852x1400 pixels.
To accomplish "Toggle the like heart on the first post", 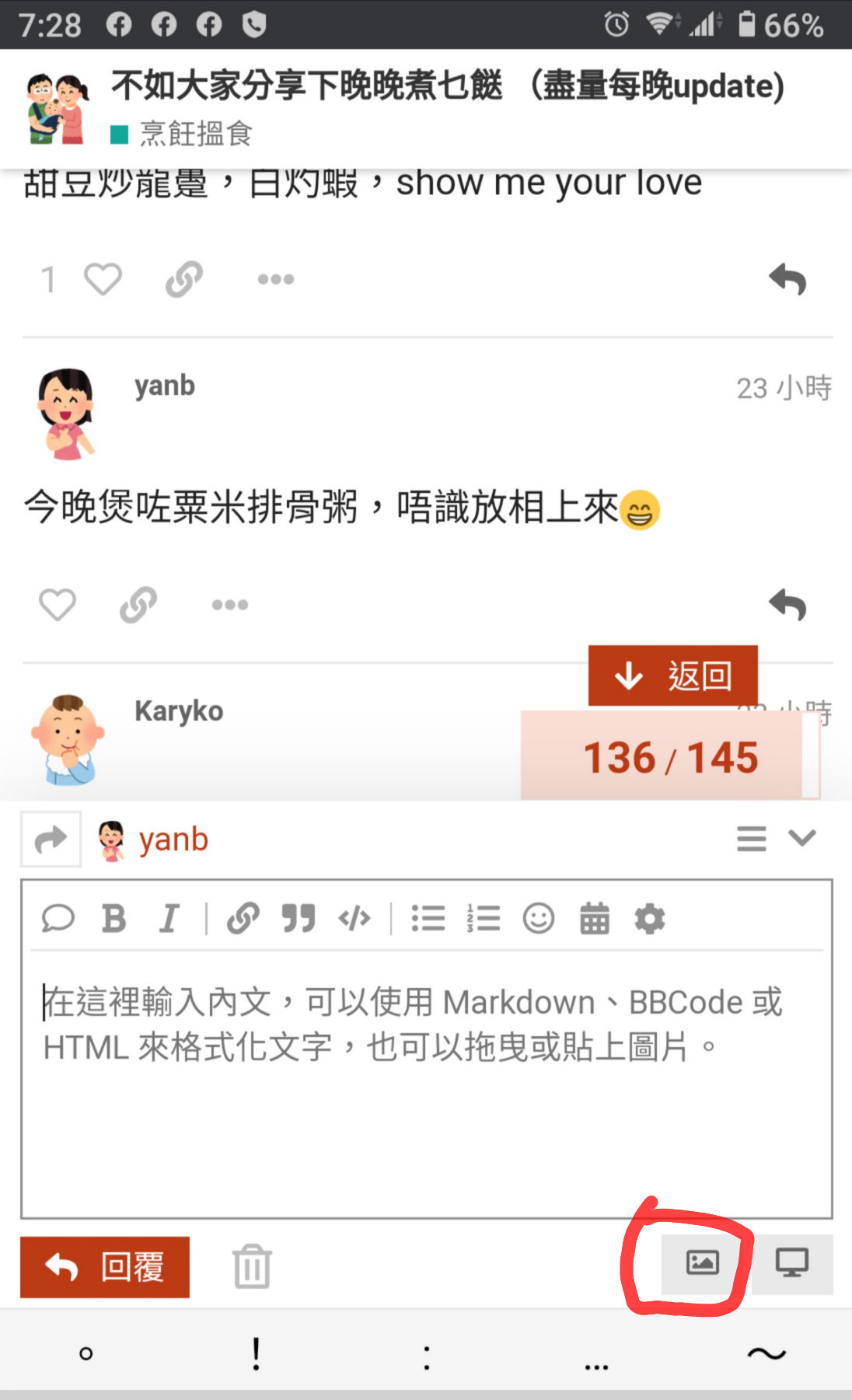I will (x=103, y=279).
